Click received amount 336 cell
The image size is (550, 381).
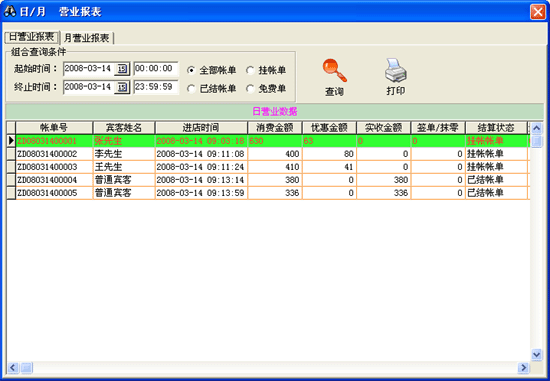383,193
